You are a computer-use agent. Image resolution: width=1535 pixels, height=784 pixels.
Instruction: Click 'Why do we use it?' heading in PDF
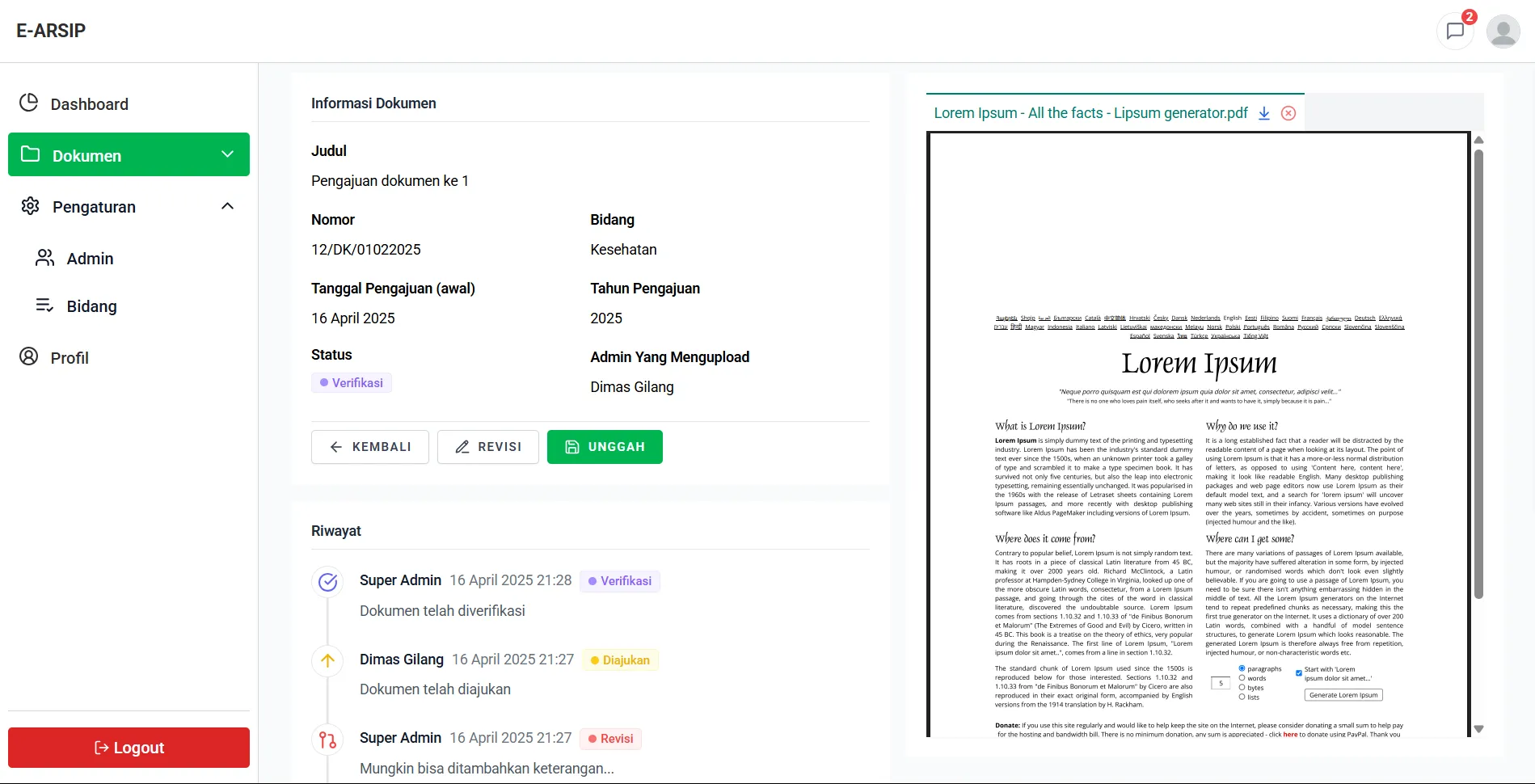pos(1242,426)
